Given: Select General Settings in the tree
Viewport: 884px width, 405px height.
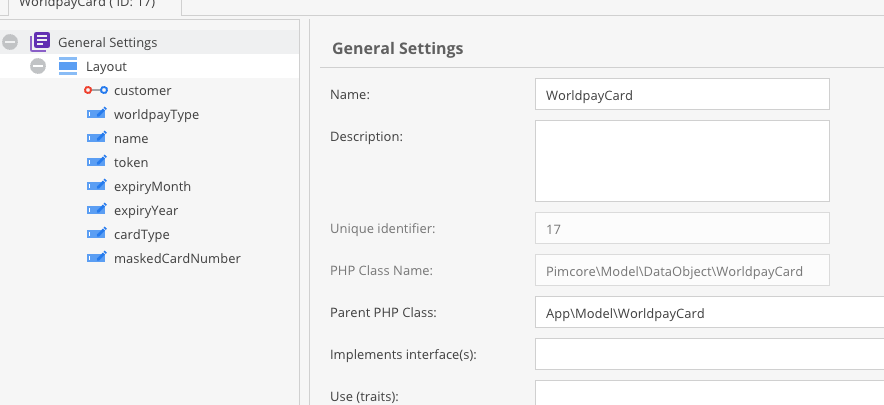Looking at the screenshot, I should [x=108, y=42].
